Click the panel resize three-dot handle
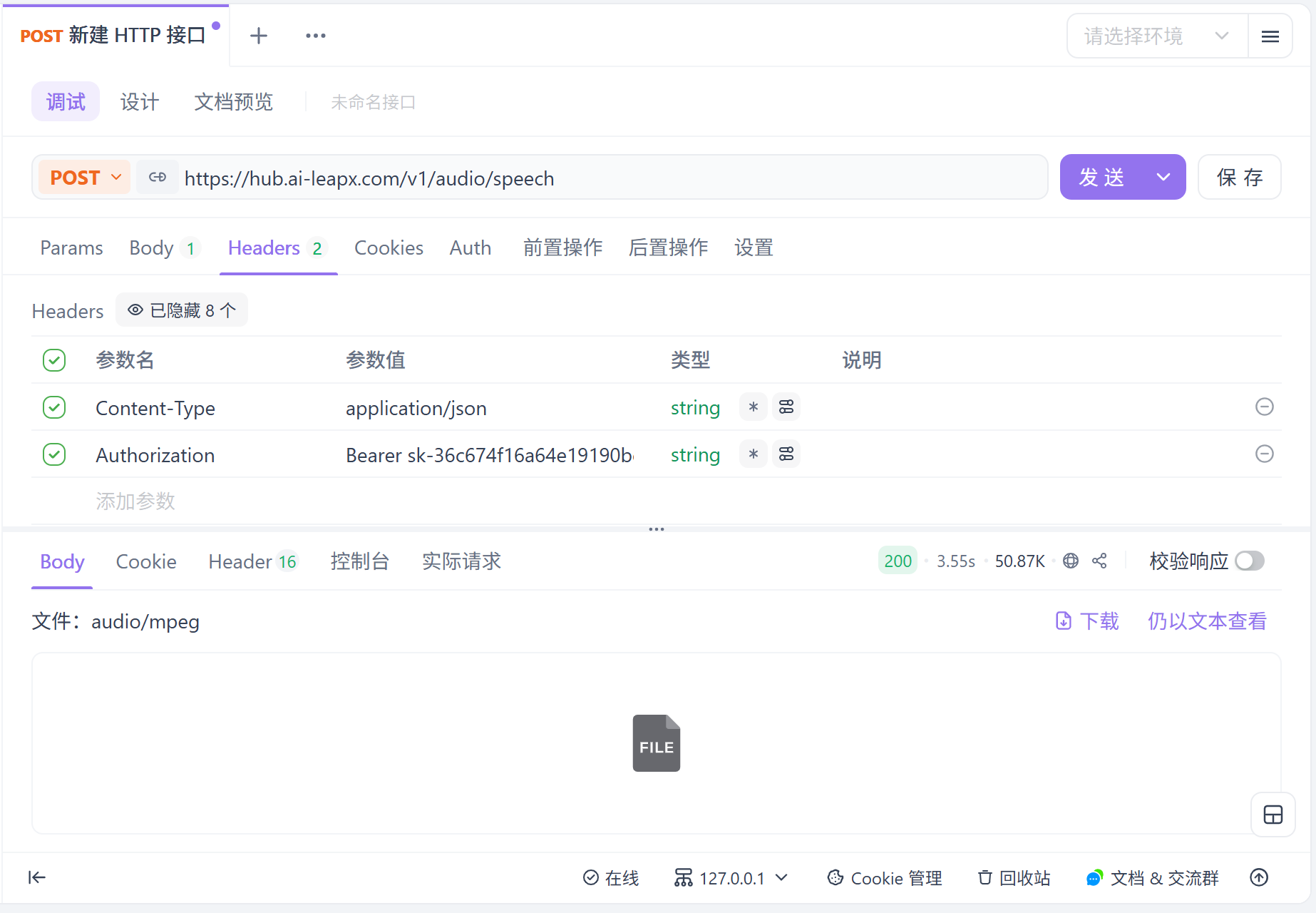 click(657, 529)
